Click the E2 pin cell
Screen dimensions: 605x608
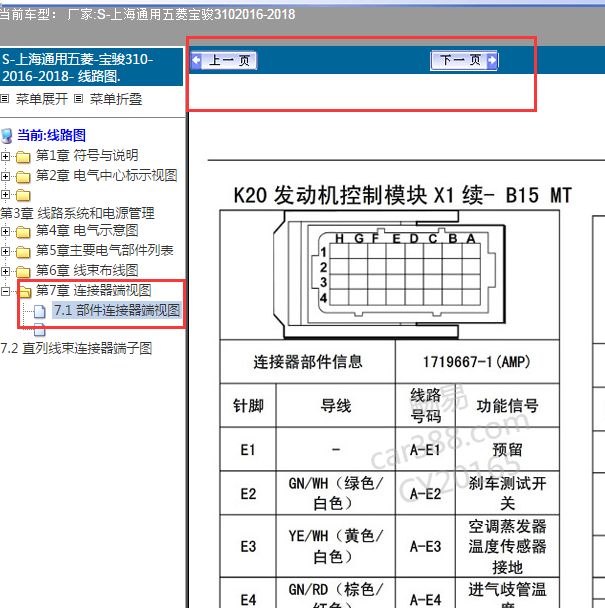(x=248, y=494)
